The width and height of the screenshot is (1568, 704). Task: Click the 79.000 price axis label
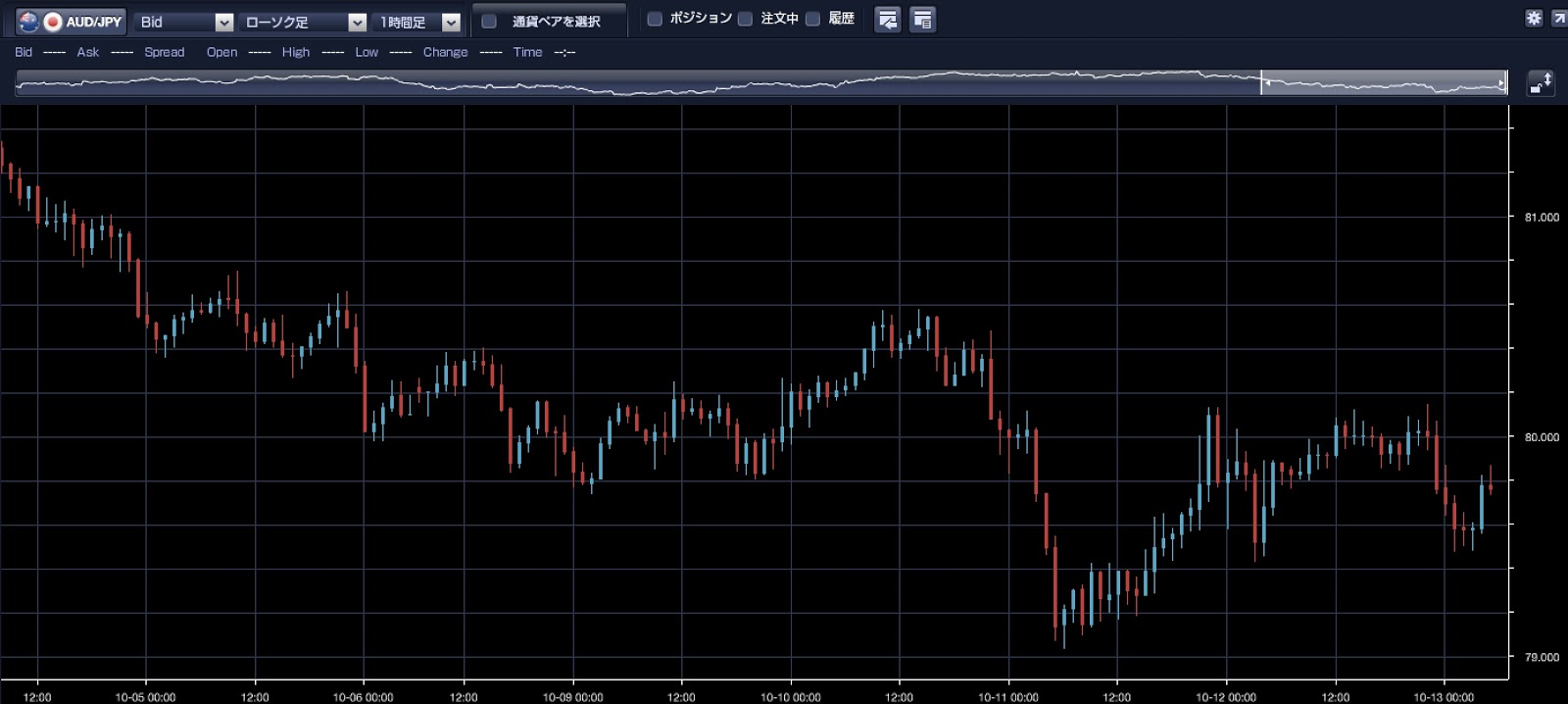click(x=1542, y=657)
